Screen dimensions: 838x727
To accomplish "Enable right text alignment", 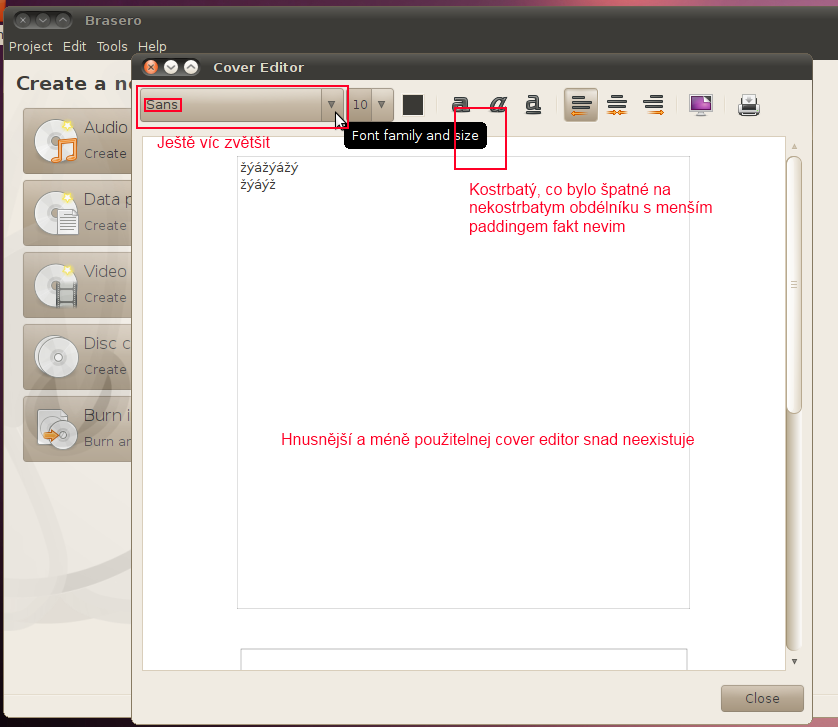I will point(653,104).
